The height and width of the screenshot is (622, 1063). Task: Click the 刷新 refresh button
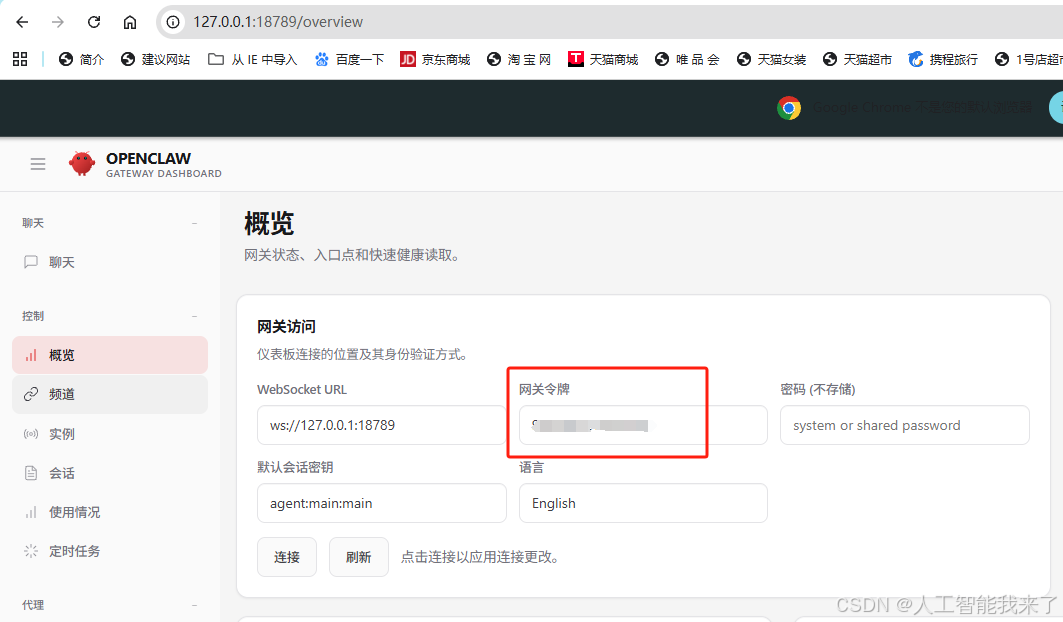358,557
